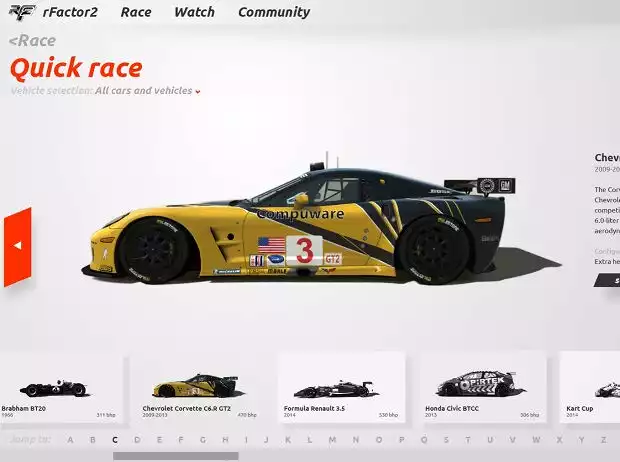Jump to letter I
This screenshot has width=620, height=462.
tap(246, 440)
